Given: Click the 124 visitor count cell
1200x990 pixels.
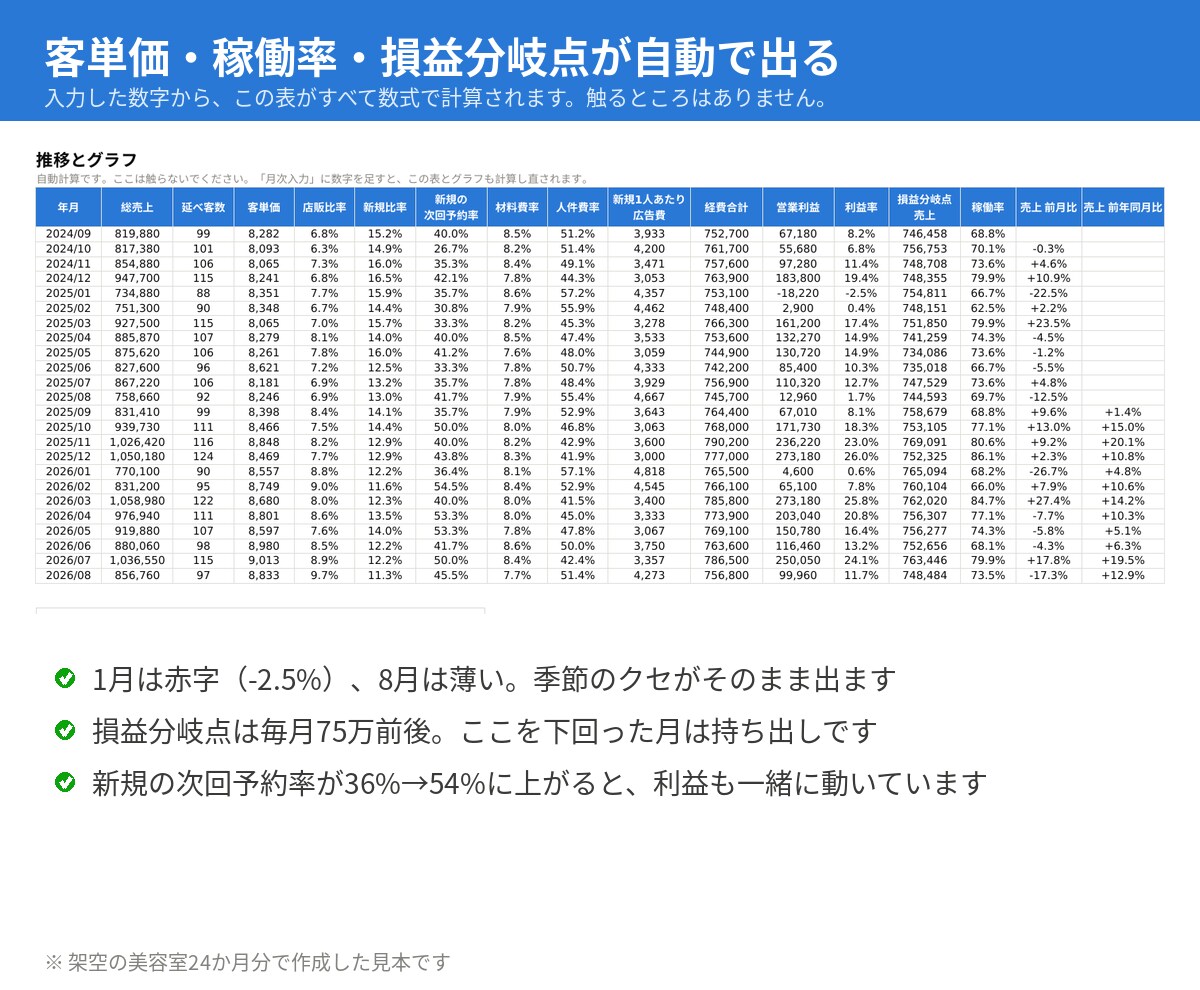Looking at the screenshot, I should tap(203, 457).
